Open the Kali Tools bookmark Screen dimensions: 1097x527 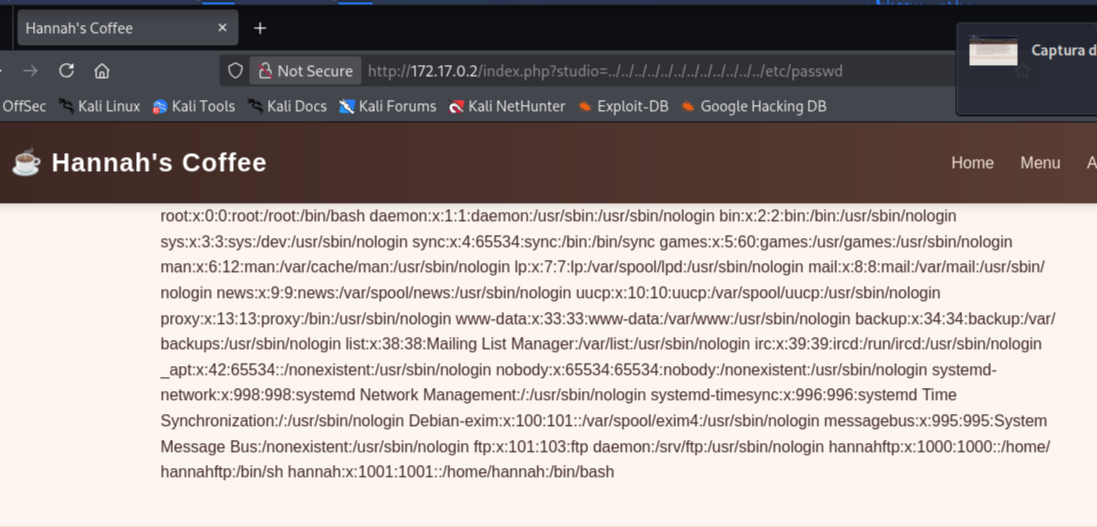coord(194,106)
